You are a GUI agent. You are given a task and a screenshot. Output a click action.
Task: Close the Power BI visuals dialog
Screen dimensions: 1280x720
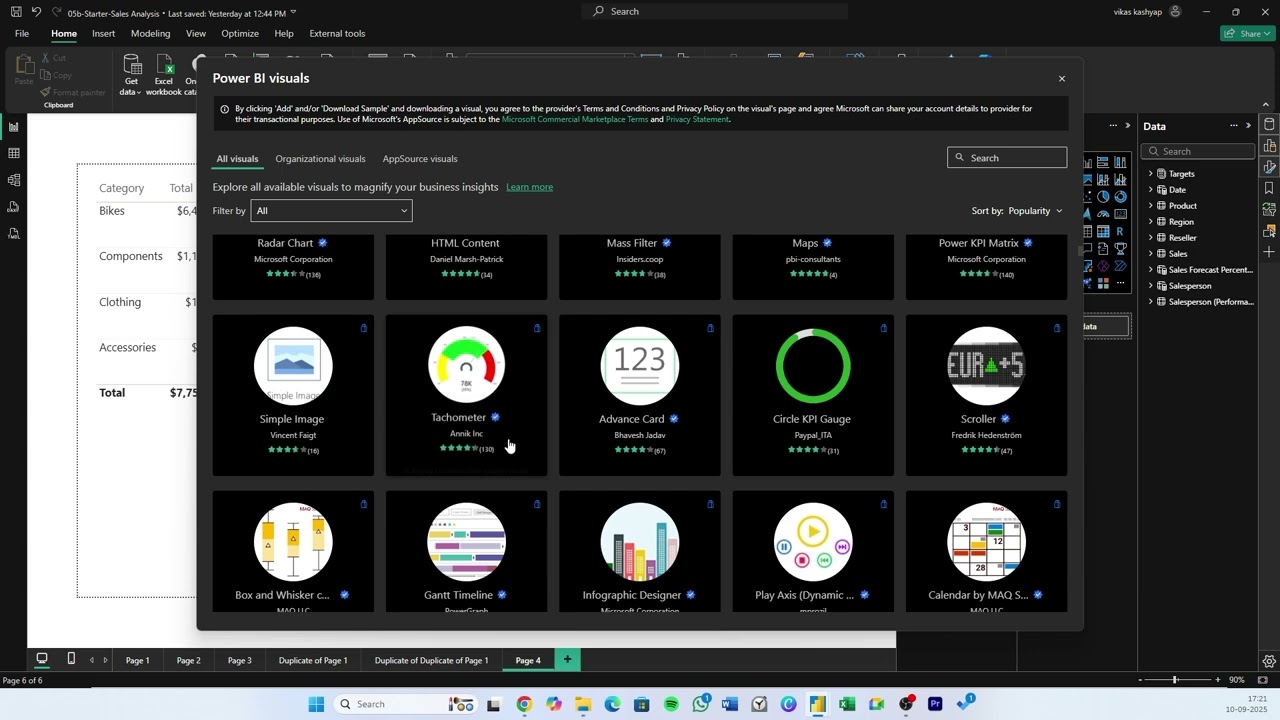click(1062, 78)
